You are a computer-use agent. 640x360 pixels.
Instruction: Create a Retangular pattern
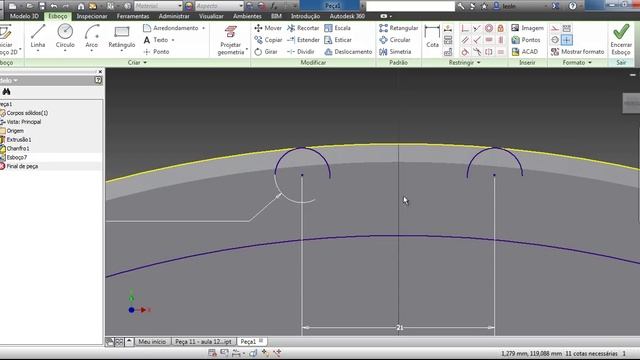coord(398,28)
